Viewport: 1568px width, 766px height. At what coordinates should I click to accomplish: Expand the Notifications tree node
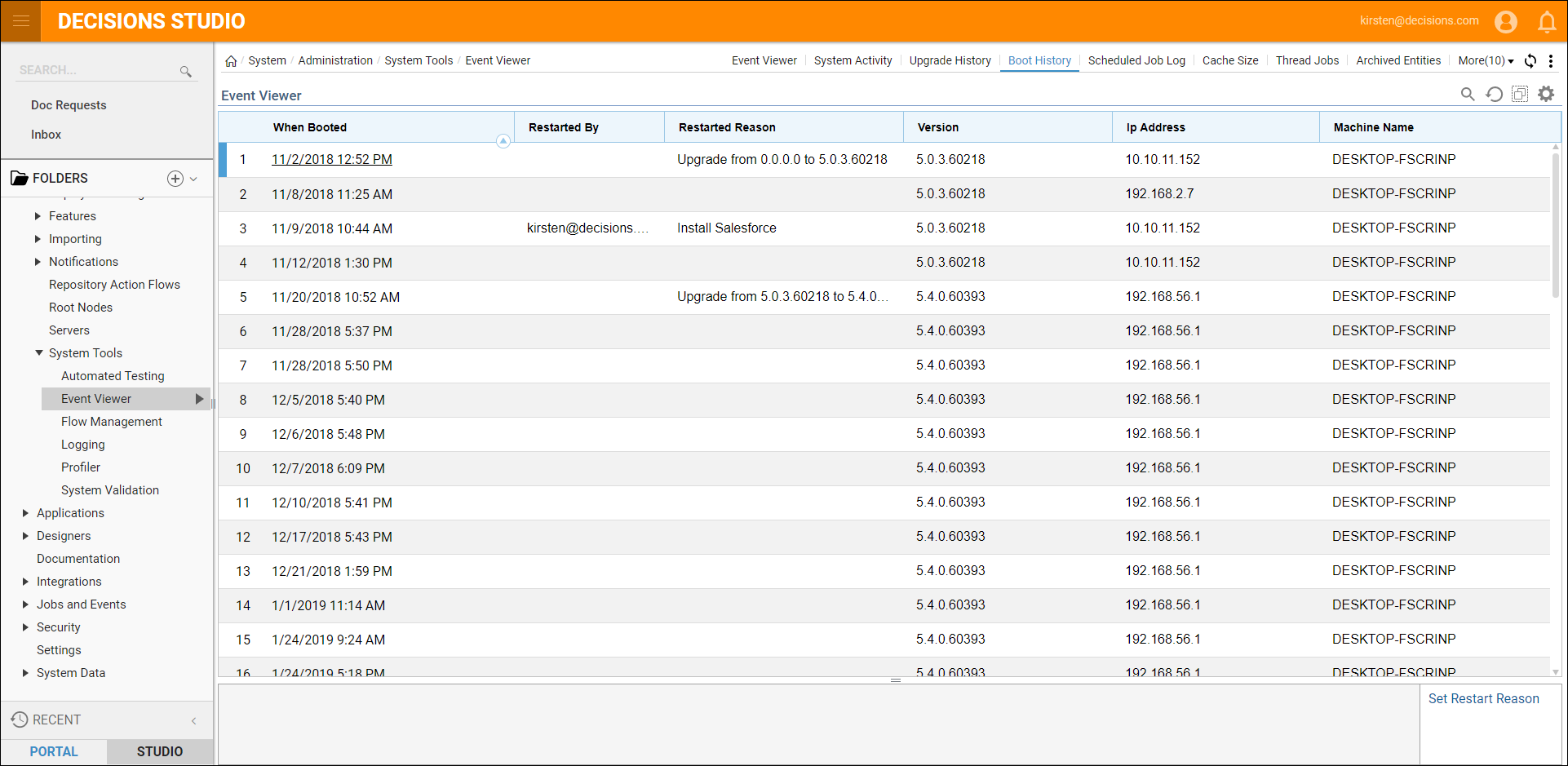pos(38,262)
